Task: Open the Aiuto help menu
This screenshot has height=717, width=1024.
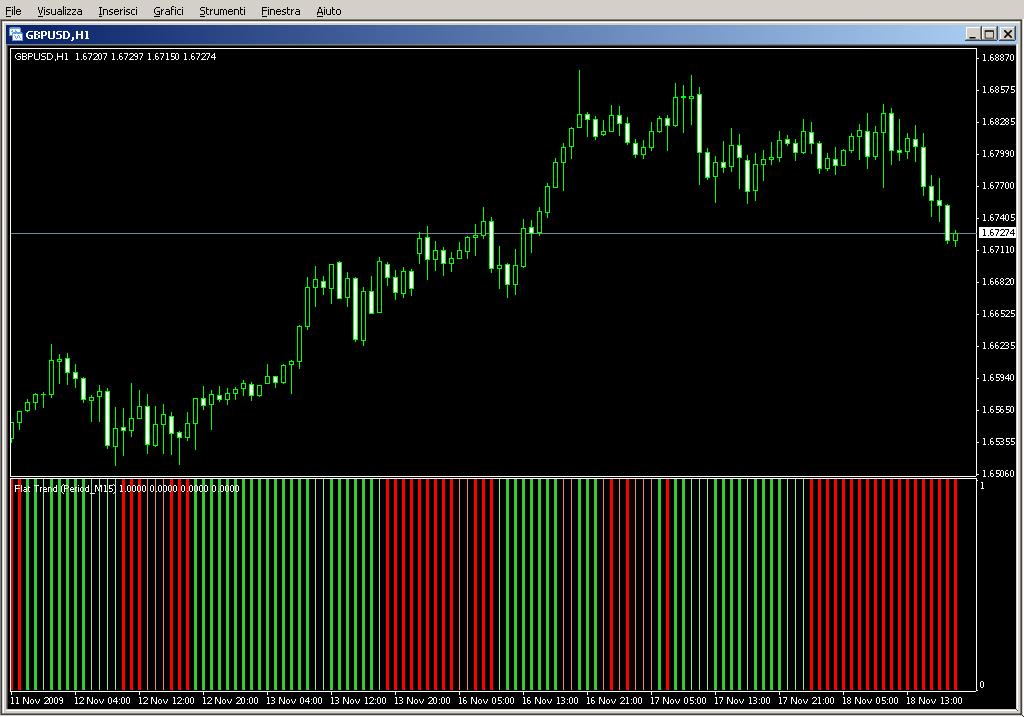Action: tap(328, 11)
